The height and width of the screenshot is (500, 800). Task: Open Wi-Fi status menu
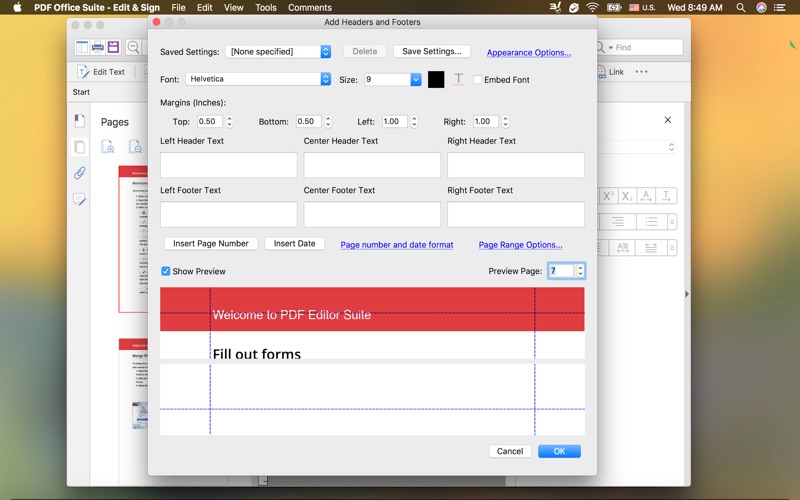click(592, 7)
